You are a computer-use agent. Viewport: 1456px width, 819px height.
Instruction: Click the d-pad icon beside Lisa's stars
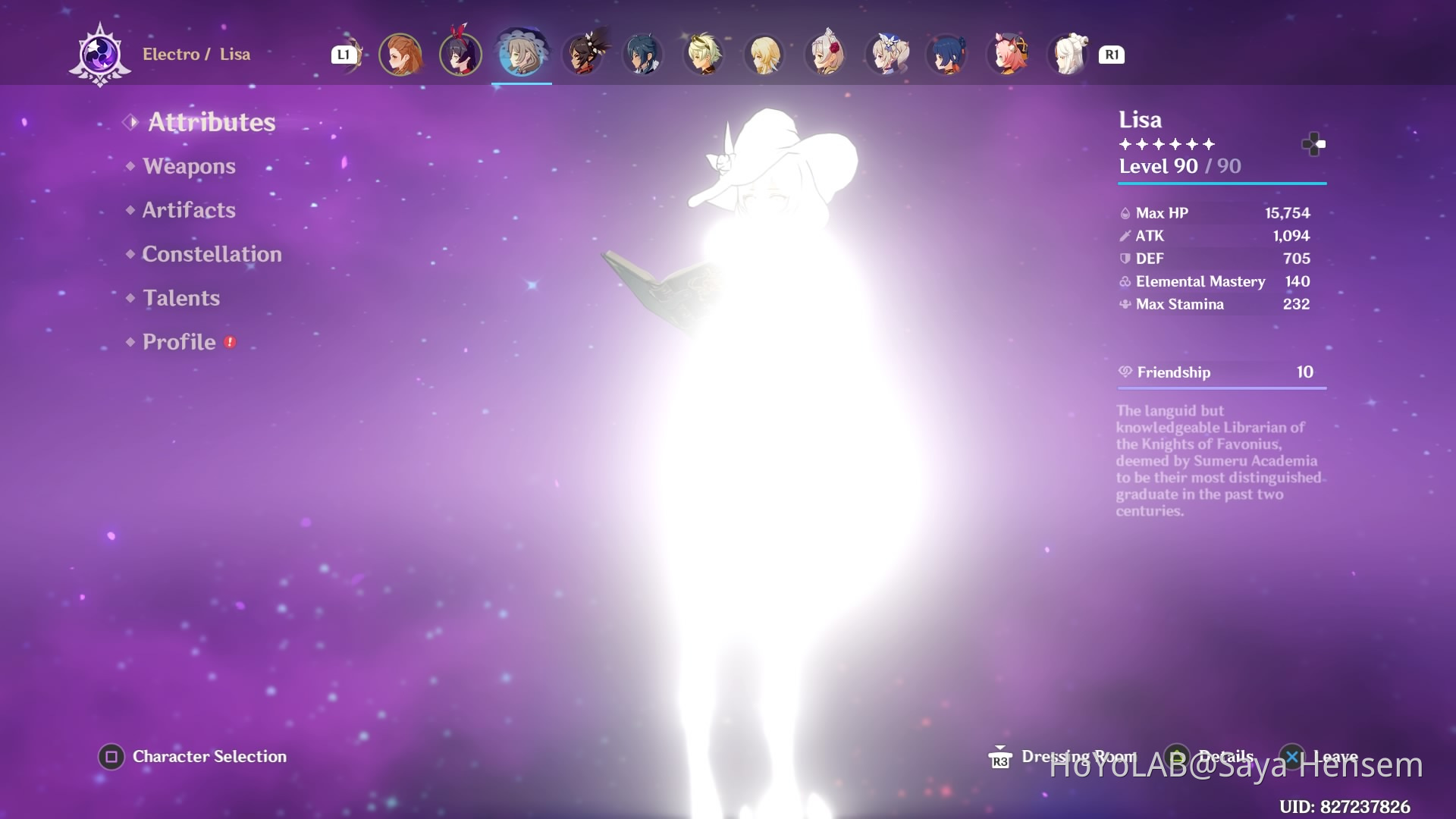coord(1313,144)
